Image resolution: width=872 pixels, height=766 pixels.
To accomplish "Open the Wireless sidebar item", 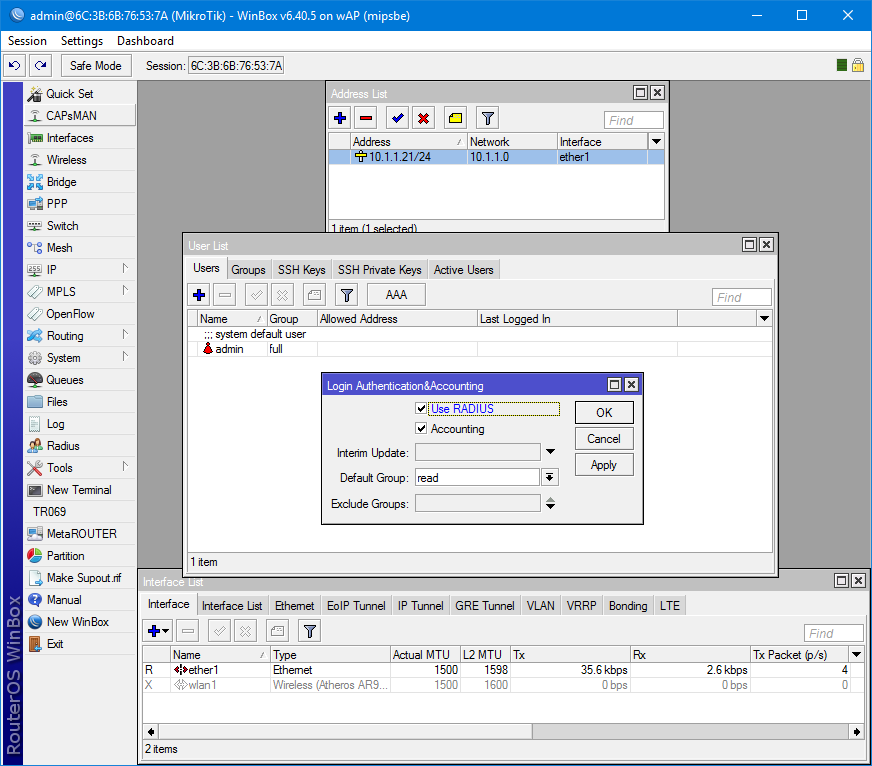I will coord(80,160).
